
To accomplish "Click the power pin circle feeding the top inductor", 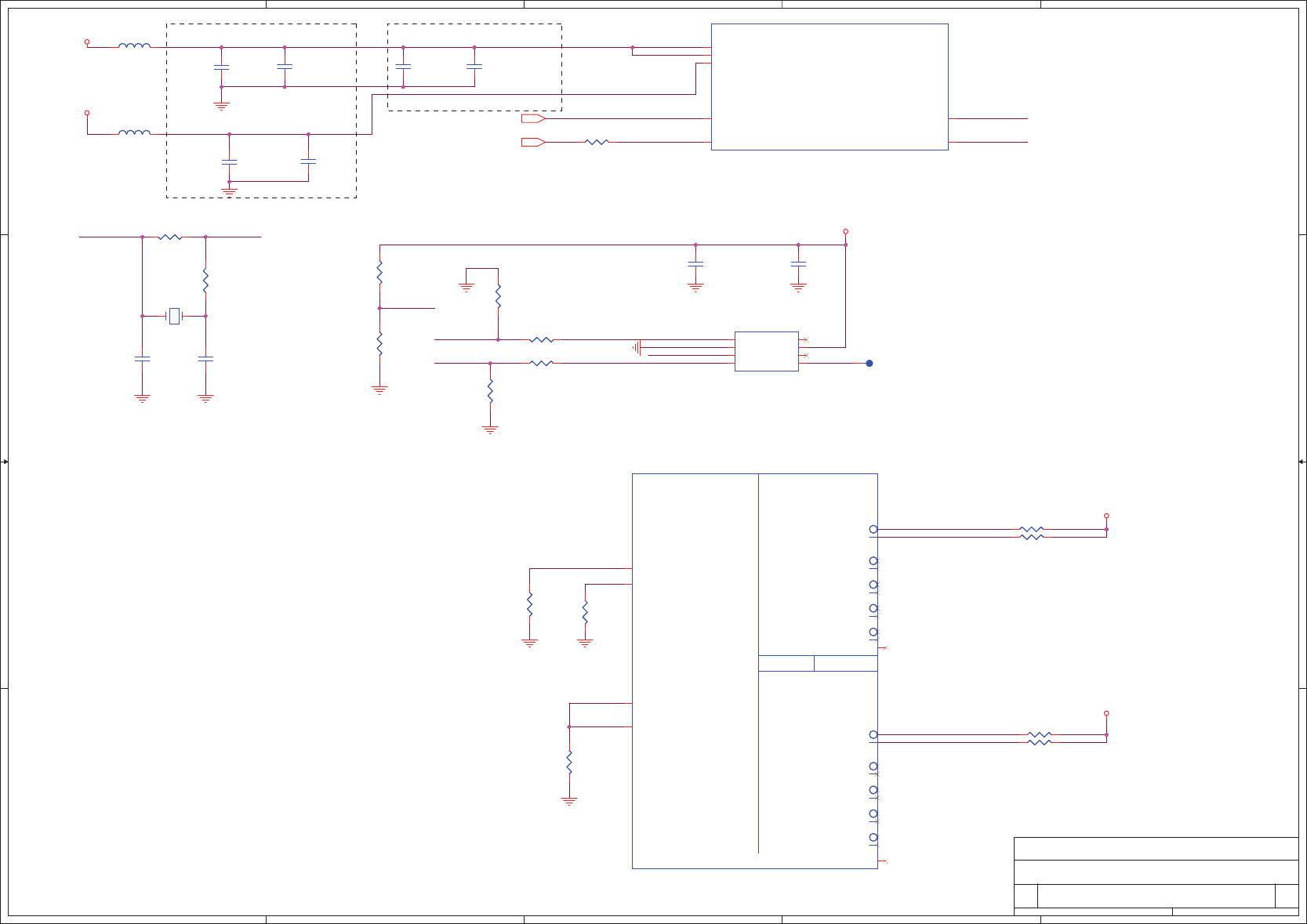I will tap(87, 42).
